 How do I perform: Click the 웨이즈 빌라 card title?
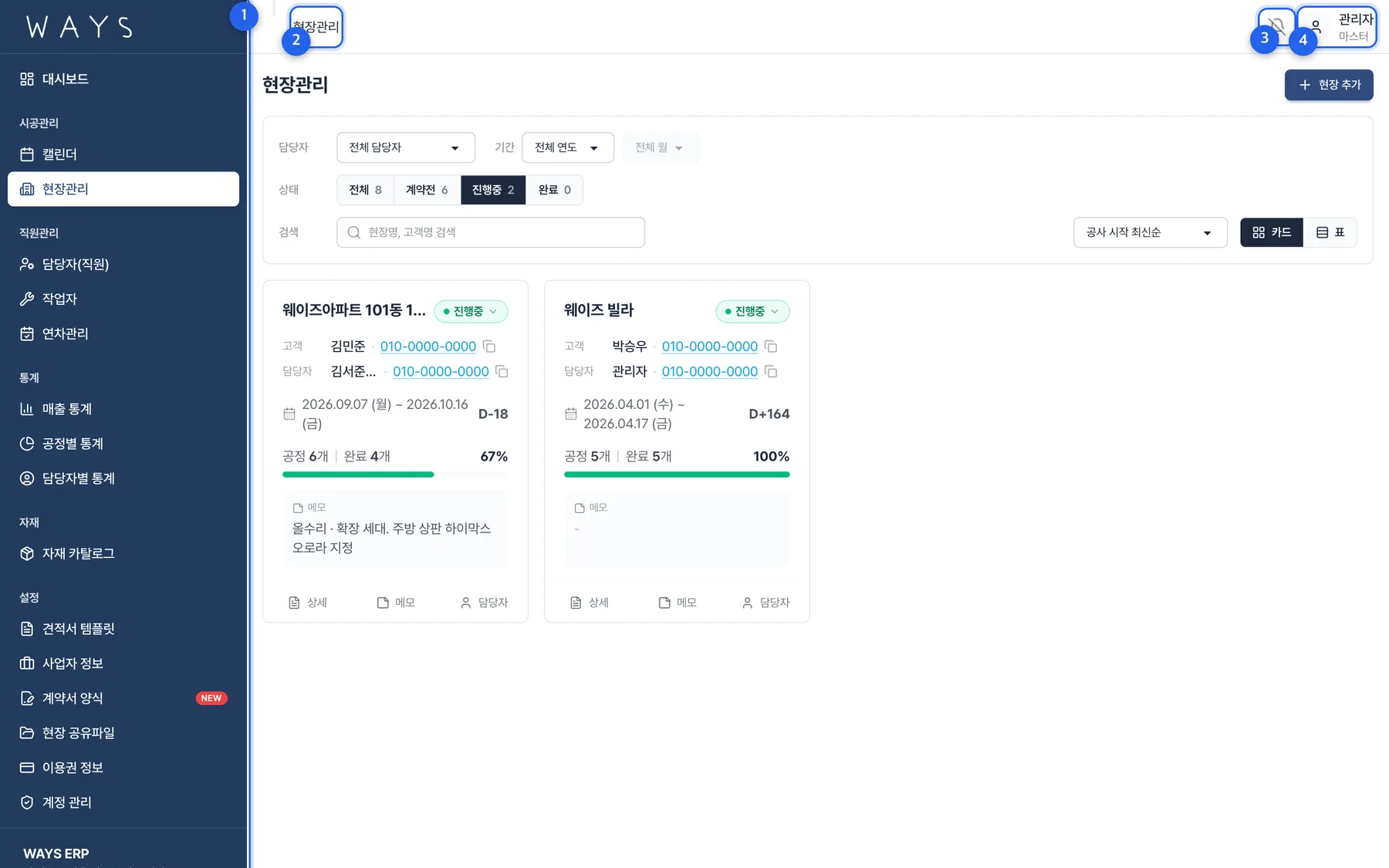(599, 310)
